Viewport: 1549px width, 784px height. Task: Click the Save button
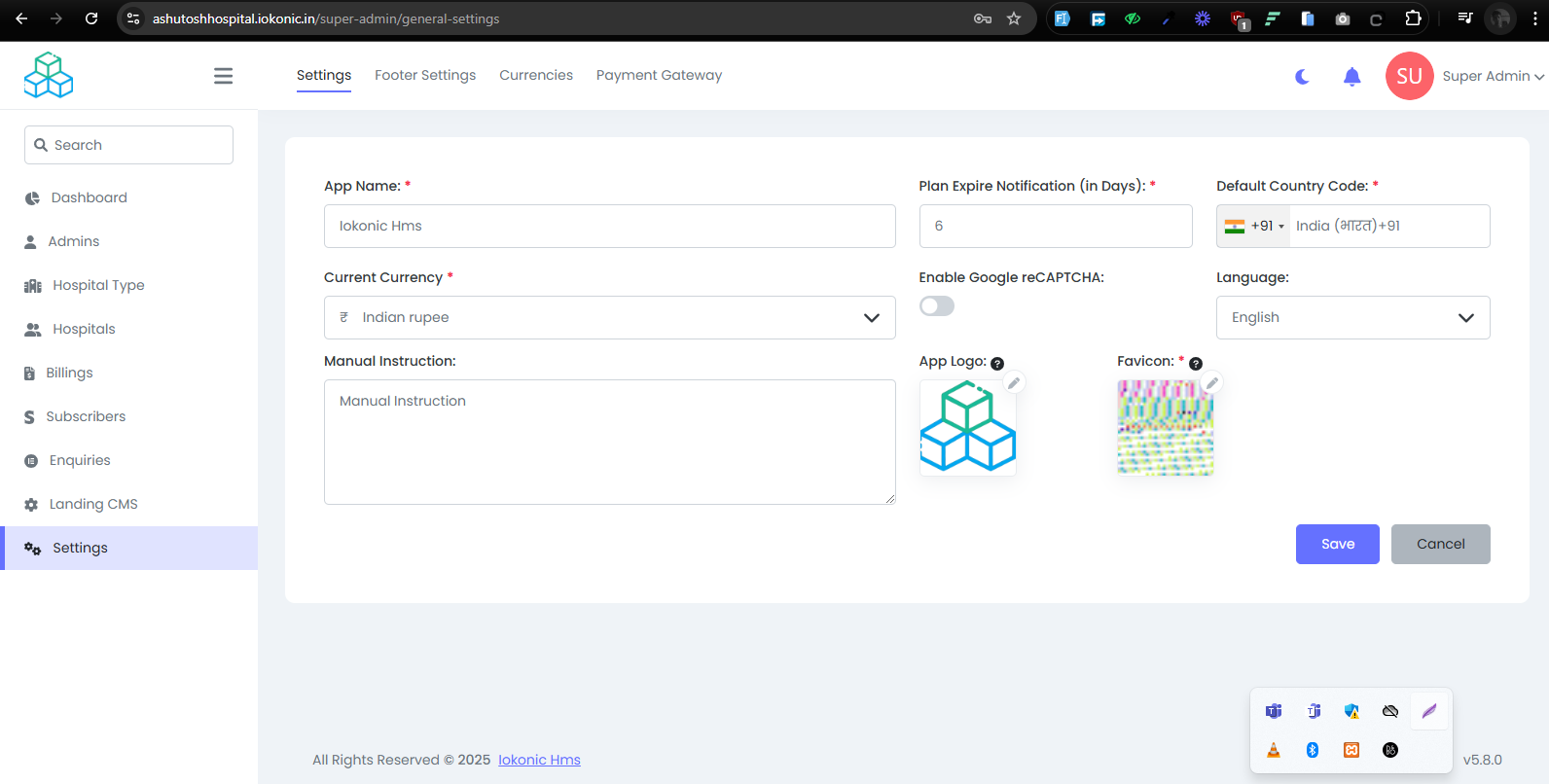(x=1337, y=545)
